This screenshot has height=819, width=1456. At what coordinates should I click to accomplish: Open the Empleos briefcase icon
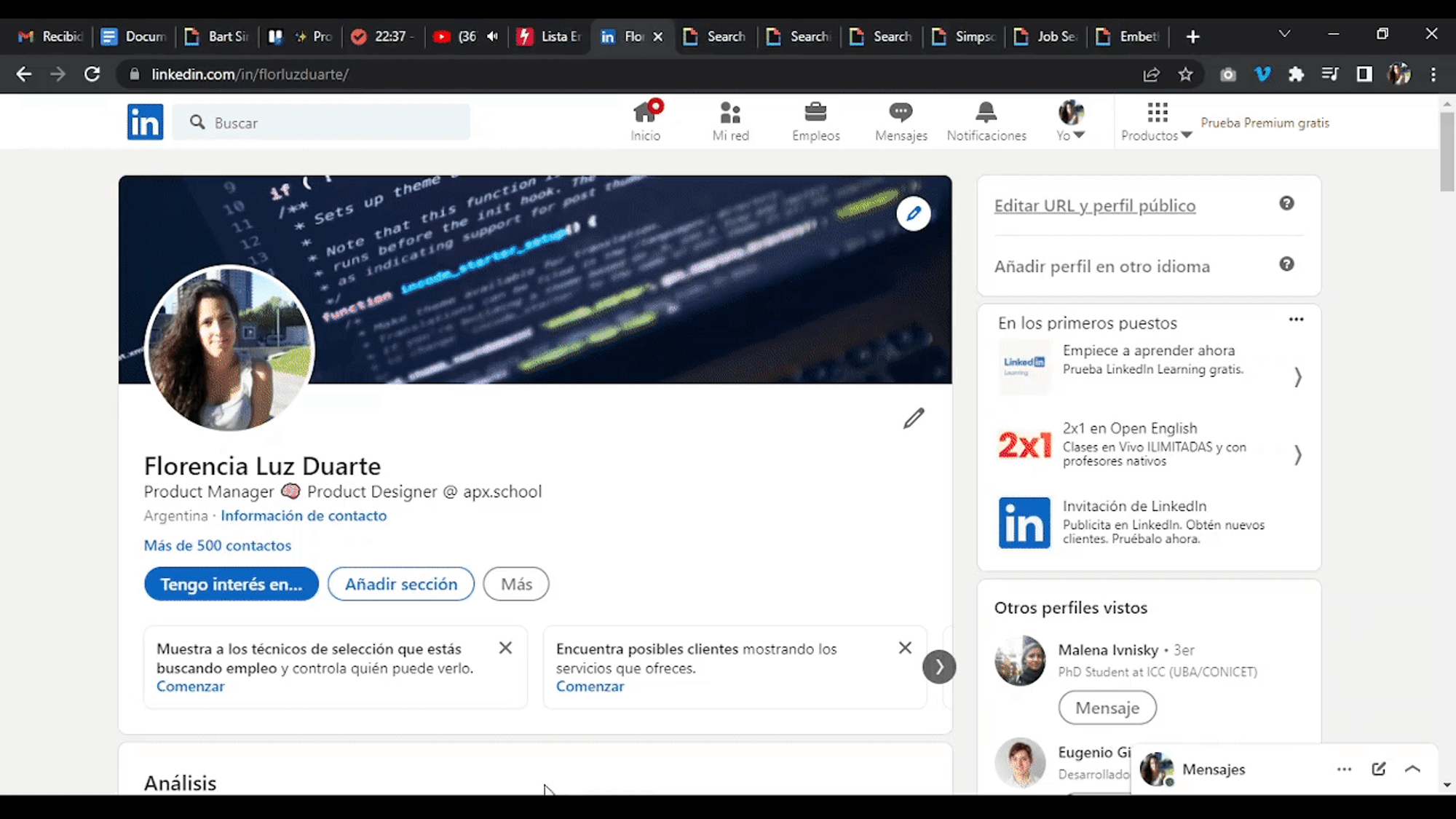coord(815,113)
